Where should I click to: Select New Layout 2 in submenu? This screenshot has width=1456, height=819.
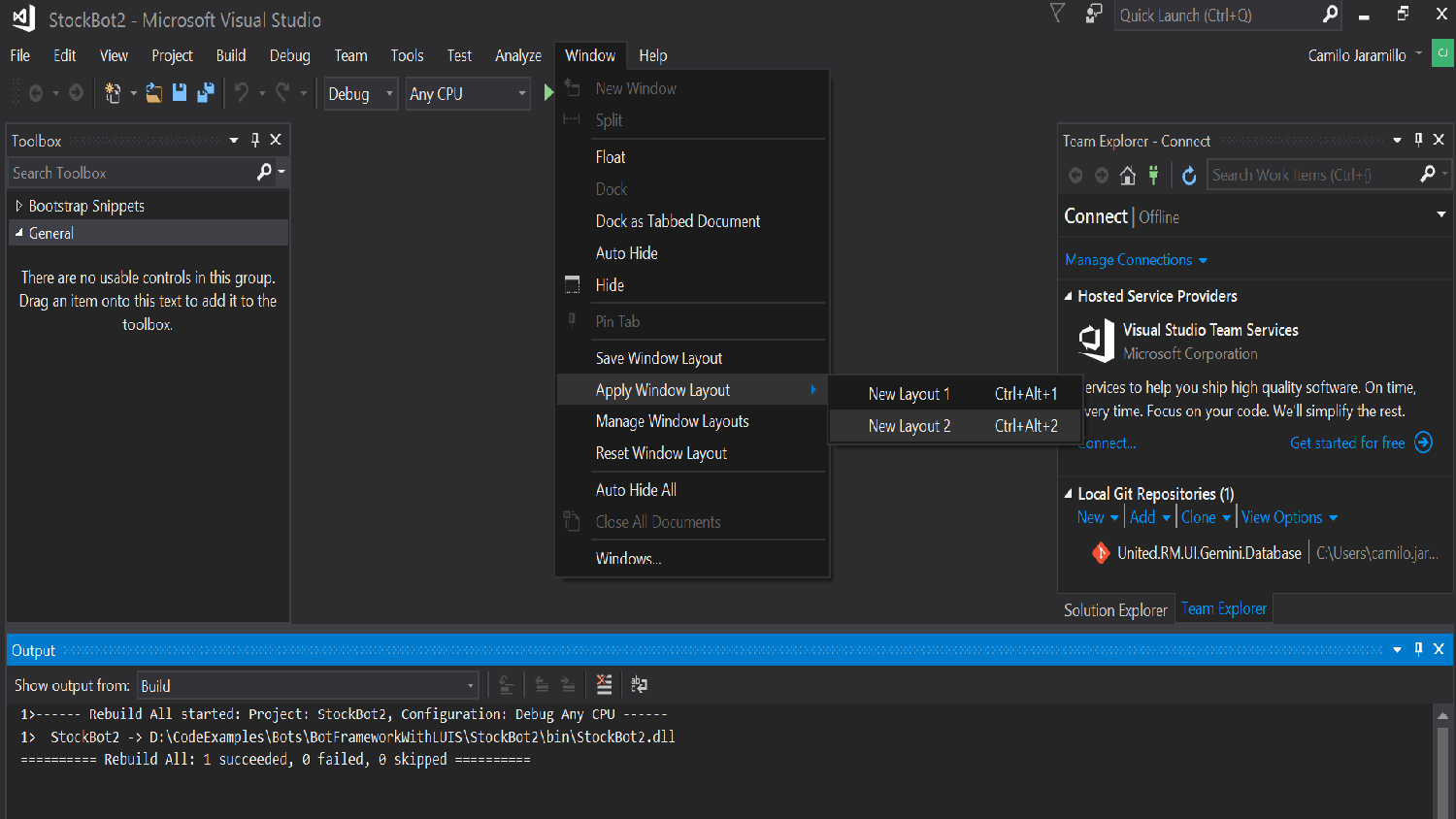(x=955, y=426)
